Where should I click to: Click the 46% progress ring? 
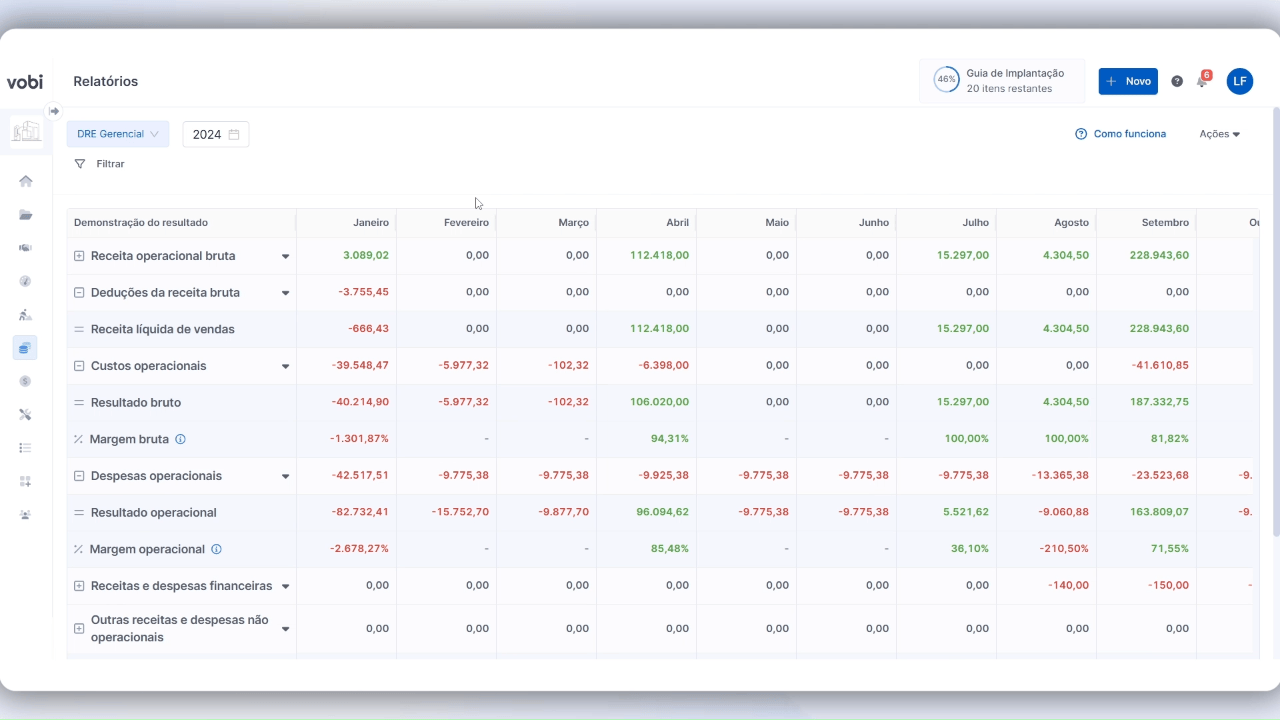[x=946, y=80]
